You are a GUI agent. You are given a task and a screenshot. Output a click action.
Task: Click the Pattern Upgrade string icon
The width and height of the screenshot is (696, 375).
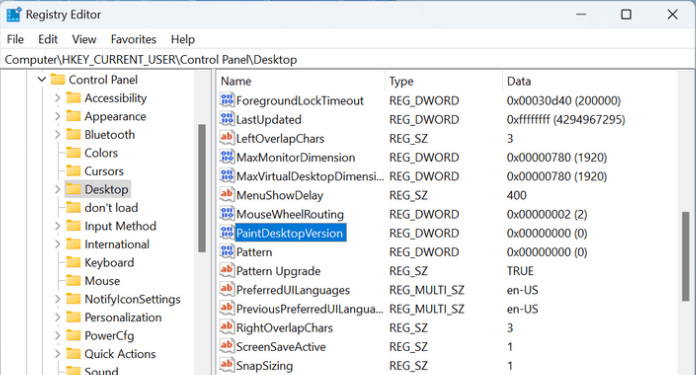[227, 271]
